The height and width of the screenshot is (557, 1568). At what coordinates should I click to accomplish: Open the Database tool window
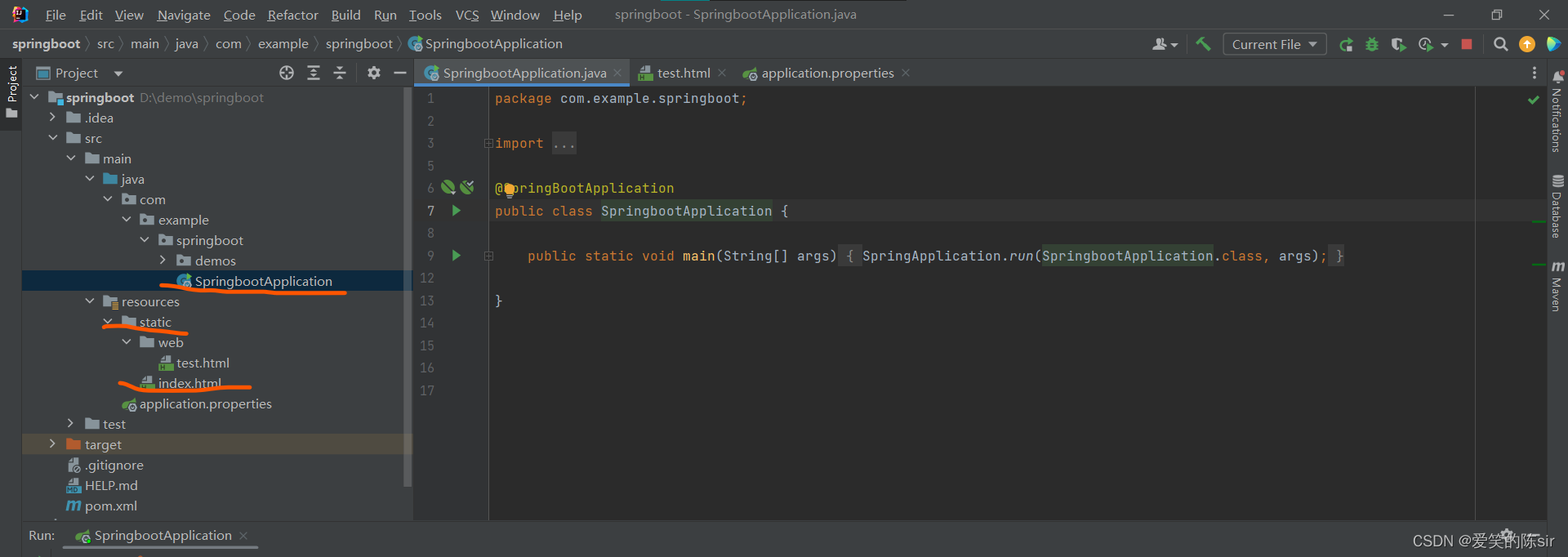point(1557,206)
